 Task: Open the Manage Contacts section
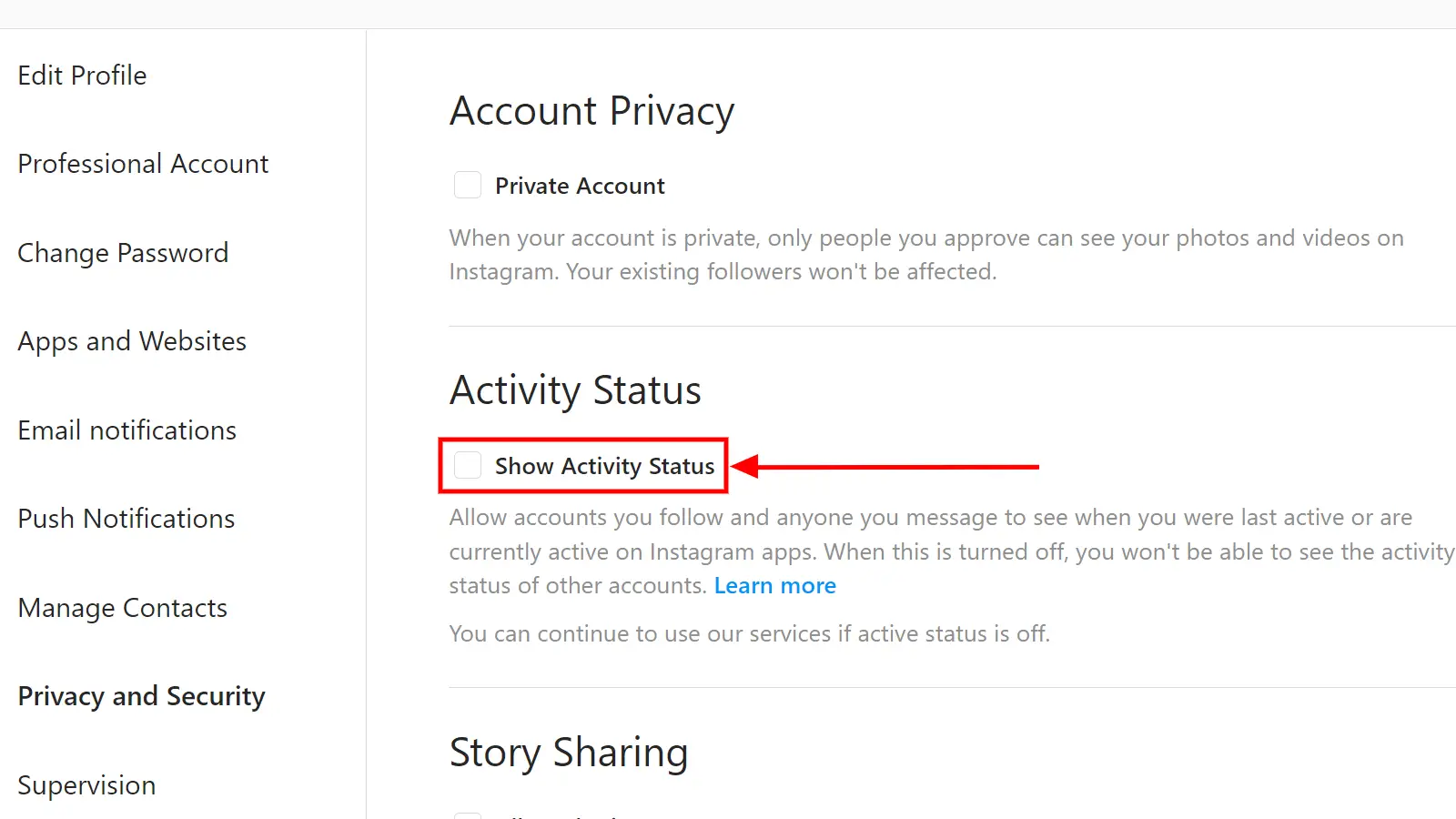[x=122, y=608]
